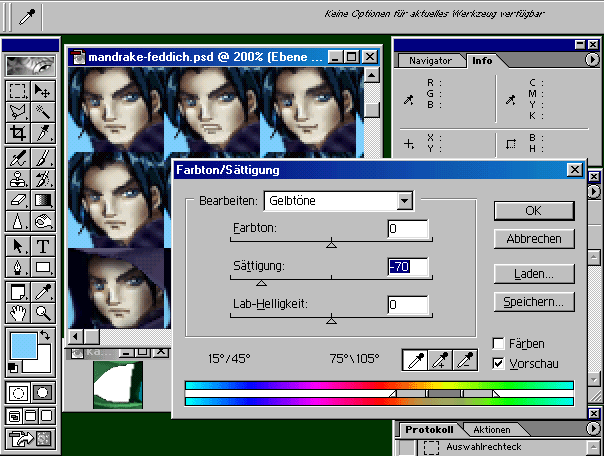Pick the subtract-from-sample eyedropper
Viewport: 604px width, 456px height.
pyautogui.click(x=465, y=360)
